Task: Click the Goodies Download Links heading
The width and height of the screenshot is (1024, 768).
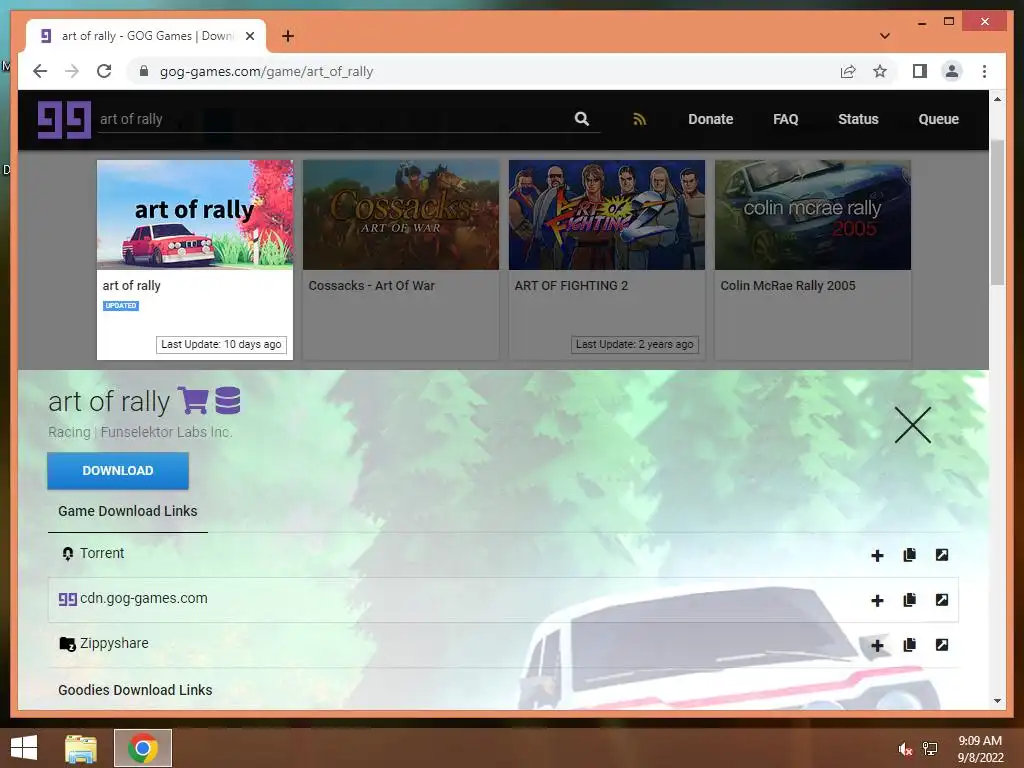Action: tap(135, 690)
